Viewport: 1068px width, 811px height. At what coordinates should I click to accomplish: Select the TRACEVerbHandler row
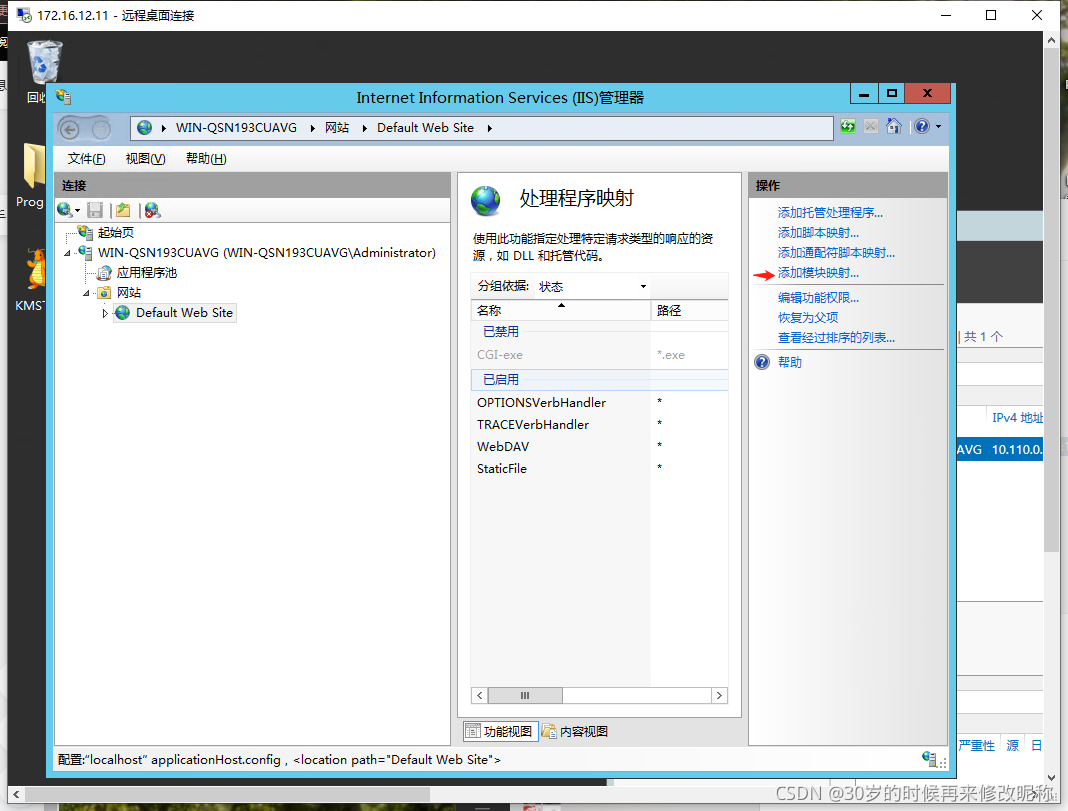[x=599, y=425]
